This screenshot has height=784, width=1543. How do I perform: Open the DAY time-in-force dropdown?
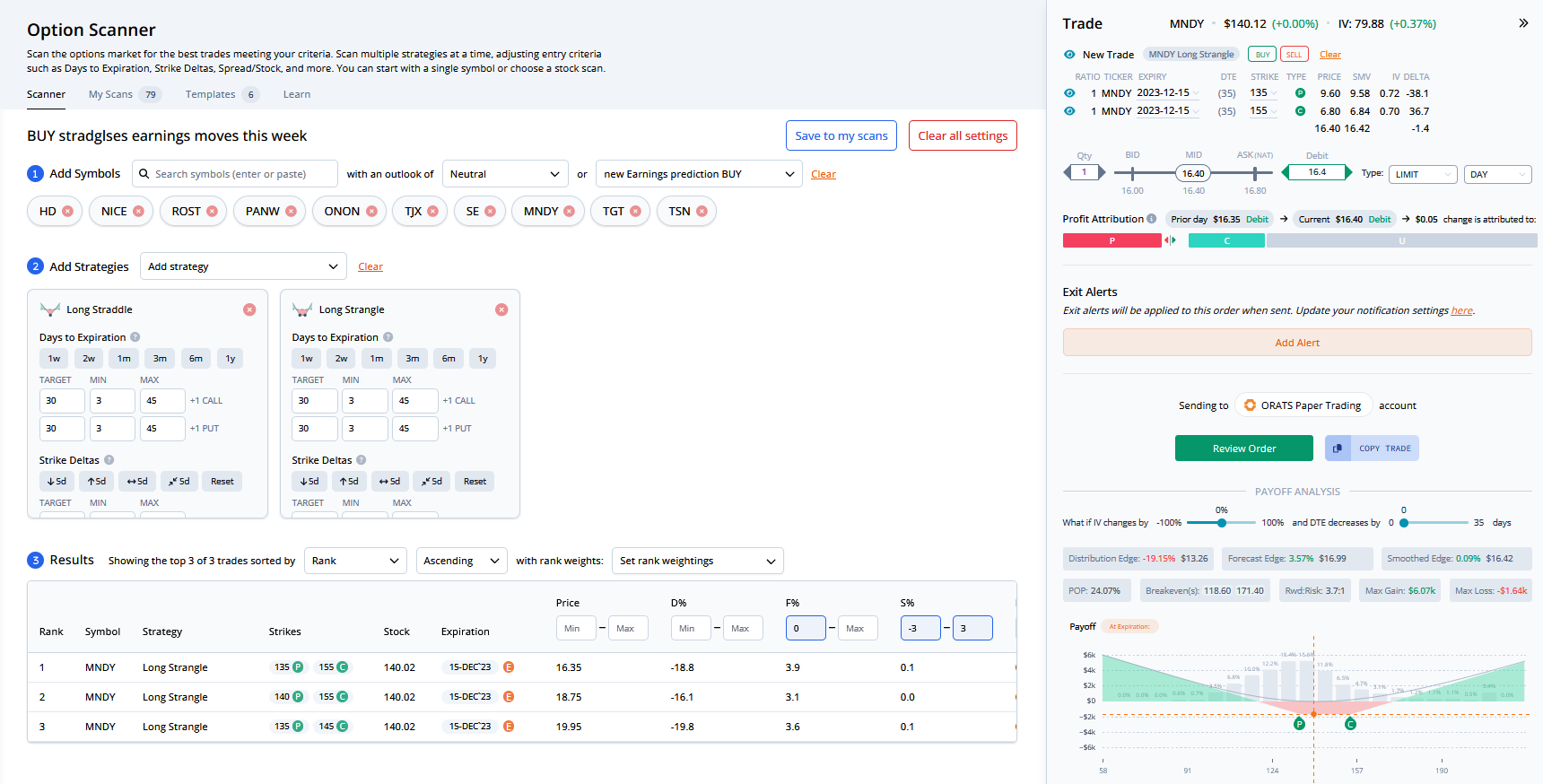1498,174
